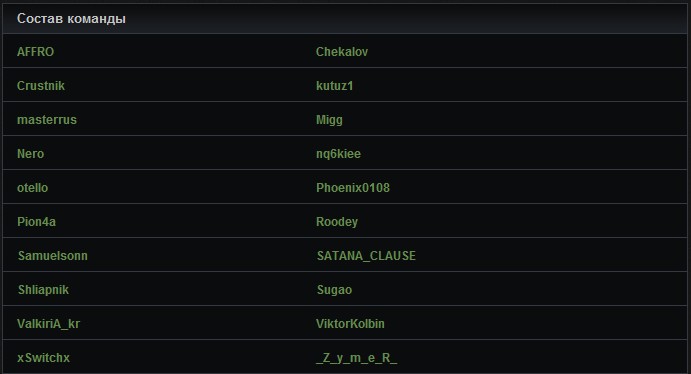Viewport: 691px width, 374px height.
Task: Open player AFFRO's profile link
Action: (x=35, y=52)
